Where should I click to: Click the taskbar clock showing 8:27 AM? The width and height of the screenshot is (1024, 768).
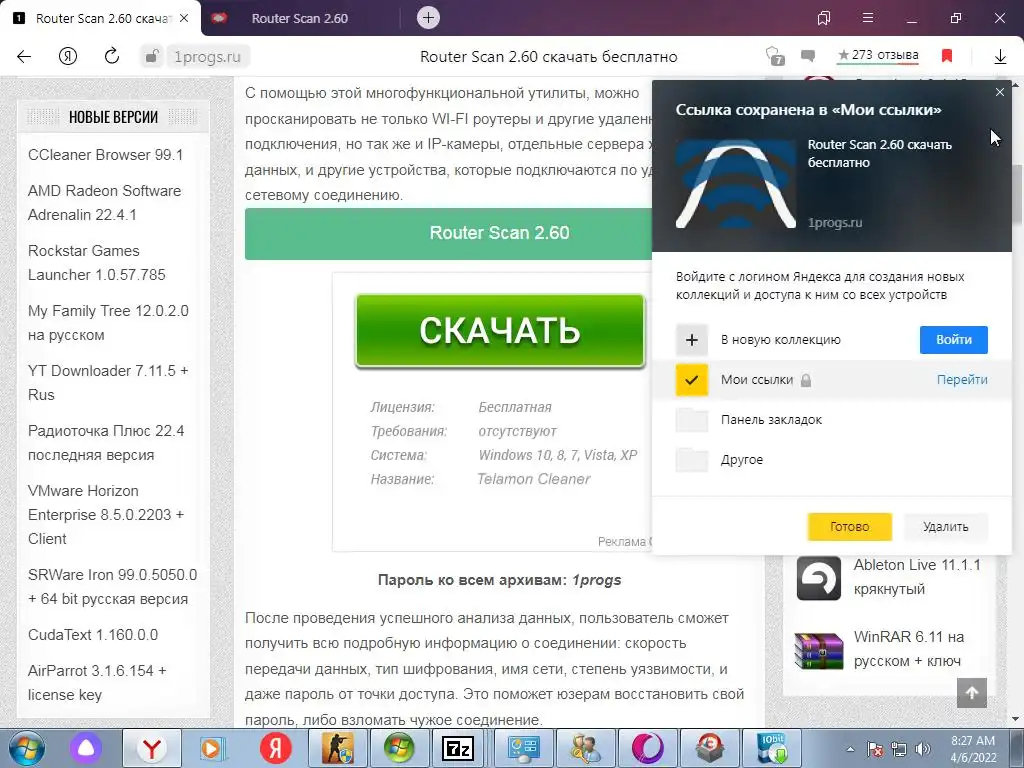click(973, 749)
